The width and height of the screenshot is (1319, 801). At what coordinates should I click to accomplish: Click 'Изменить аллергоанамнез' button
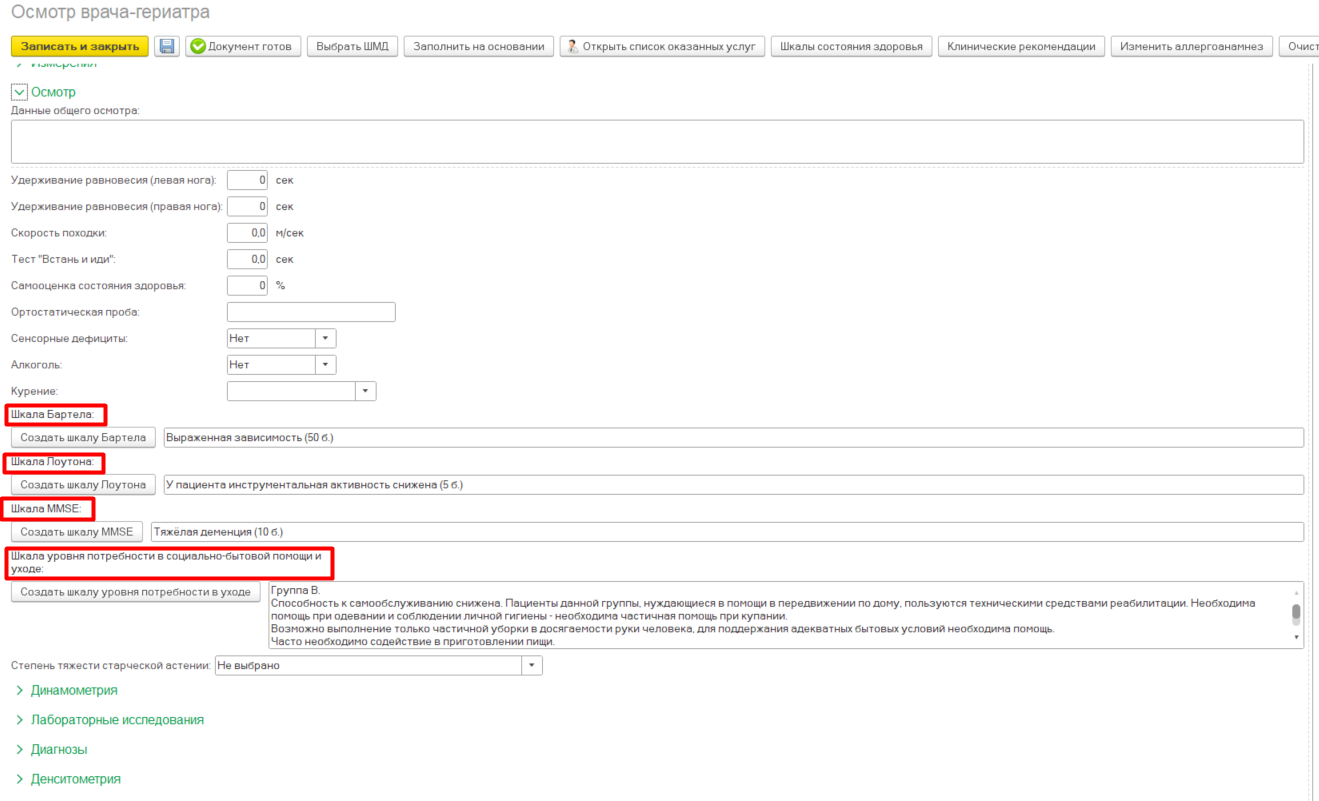[1192, 46]
